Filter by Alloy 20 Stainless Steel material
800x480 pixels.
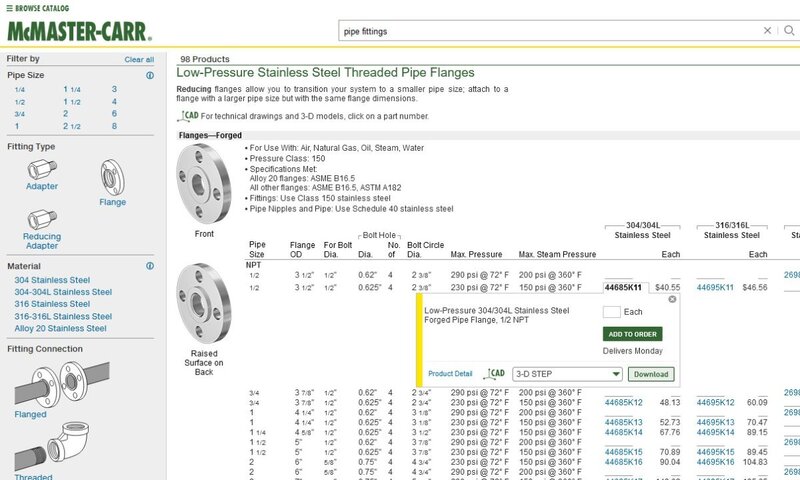[x=60, y=329]
